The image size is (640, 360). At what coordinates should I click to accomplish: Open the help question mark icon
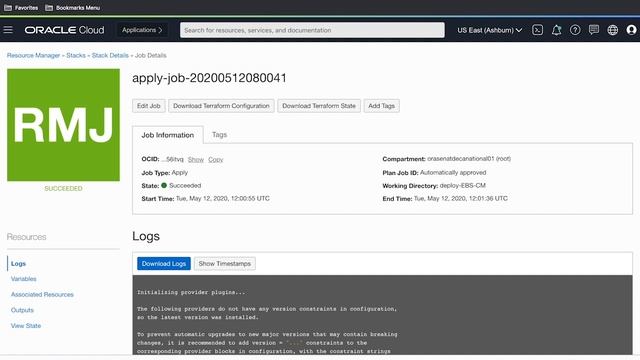[x=575, y=30]
